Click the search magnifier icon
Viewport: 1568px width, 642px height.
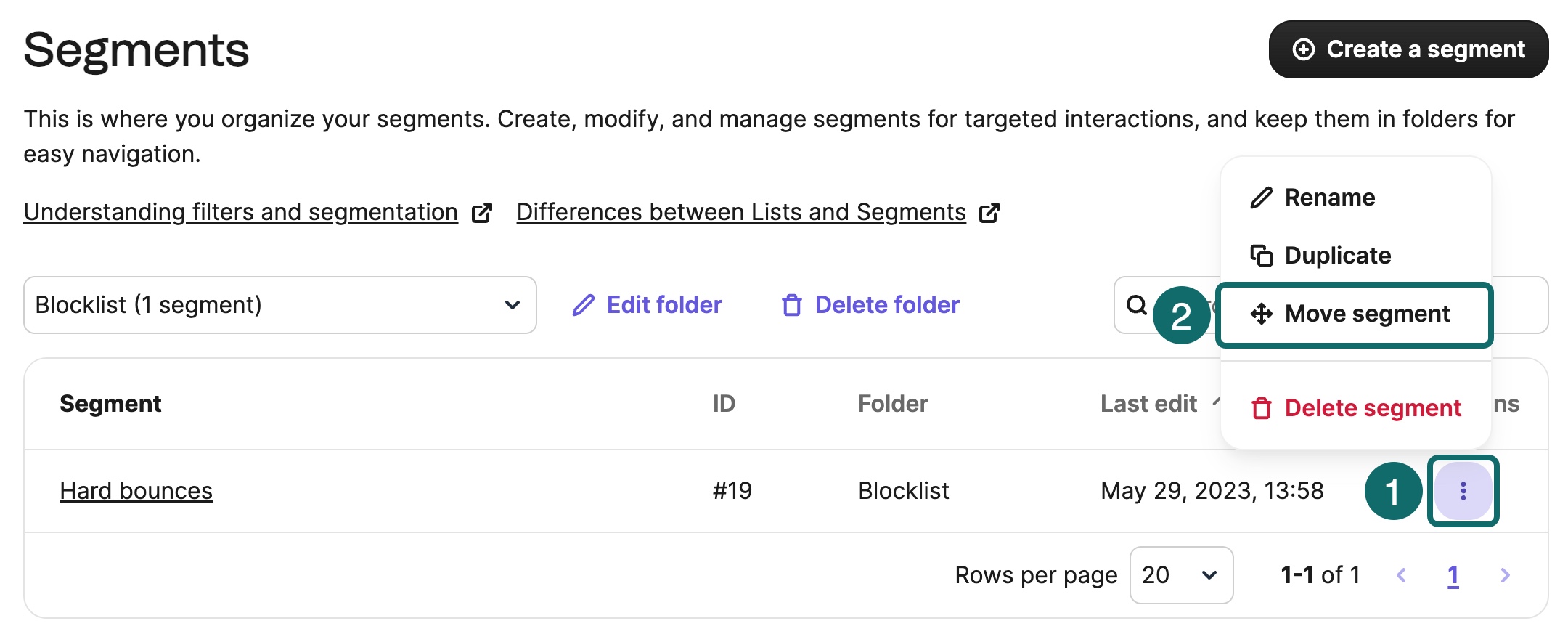pyautogui.click(x=1137, y=305)
